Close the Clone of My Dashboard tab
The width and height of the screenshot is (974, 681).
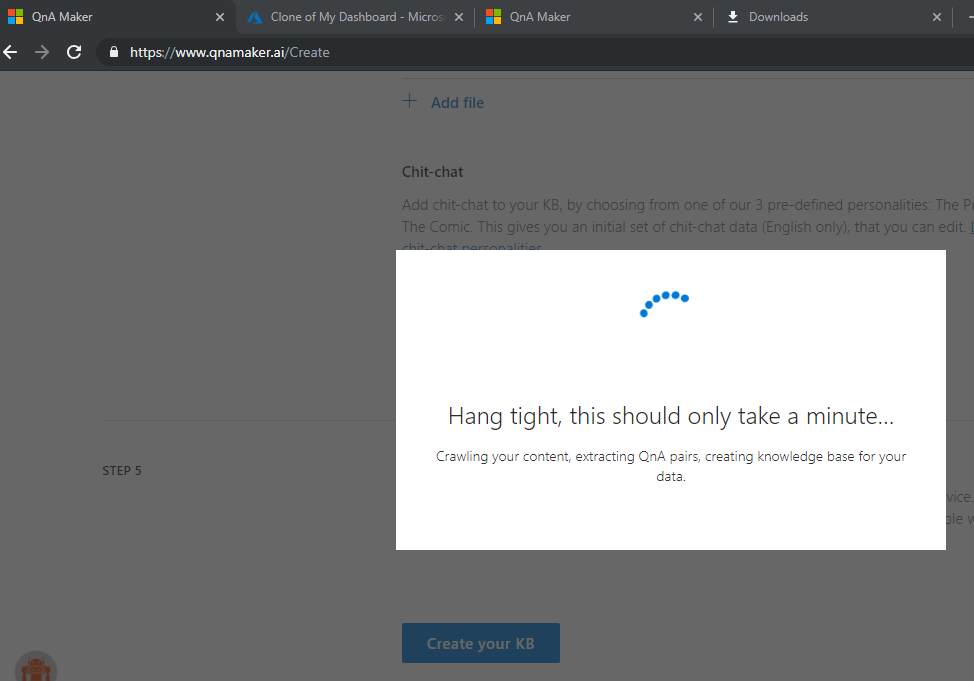(x=459, y=17)
